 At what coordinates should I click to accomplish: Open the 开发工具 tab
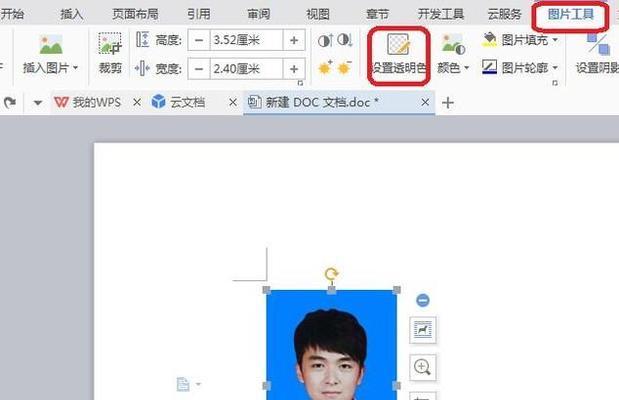coord(441,14)
